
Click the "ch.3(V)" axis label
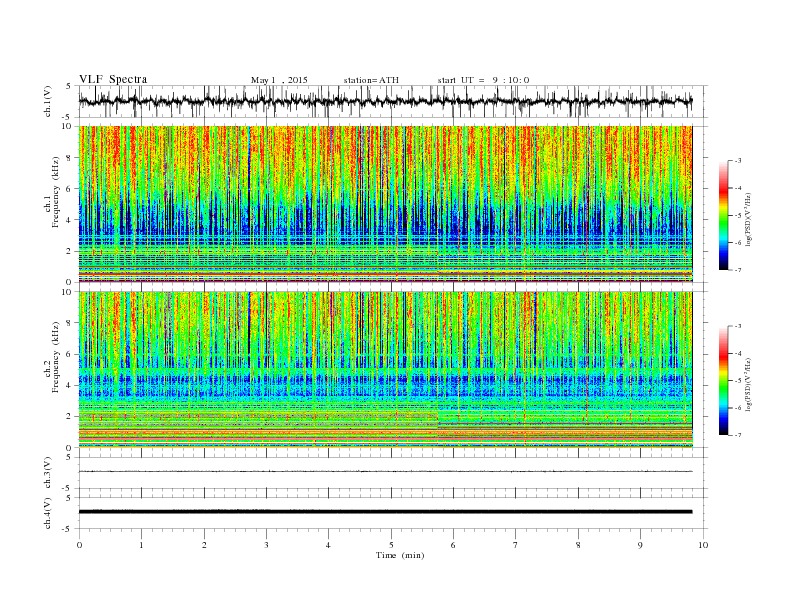click(48, 473)
